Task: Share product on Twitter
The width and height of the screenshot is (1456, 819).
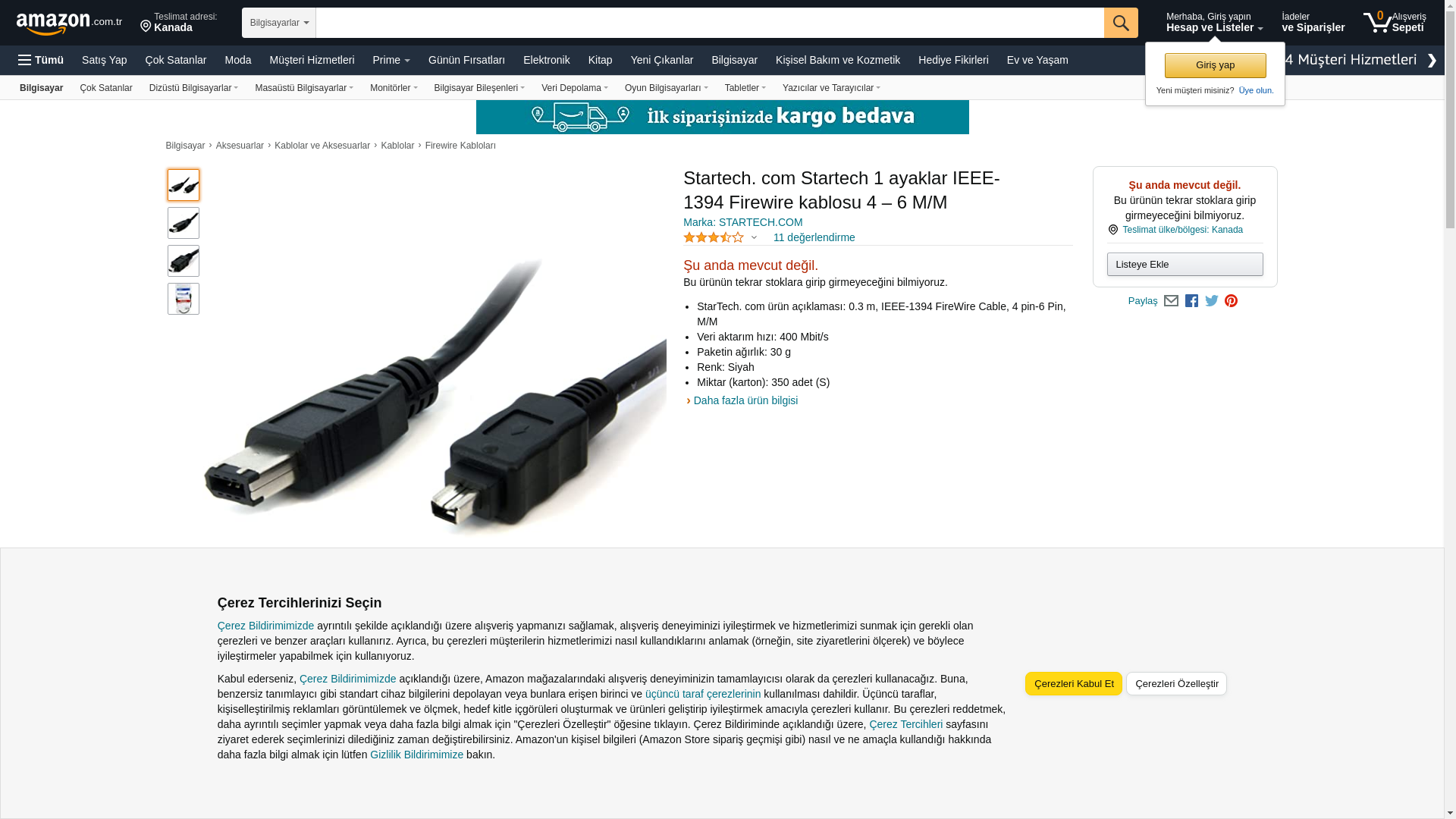Action: tap(1212, 301)
